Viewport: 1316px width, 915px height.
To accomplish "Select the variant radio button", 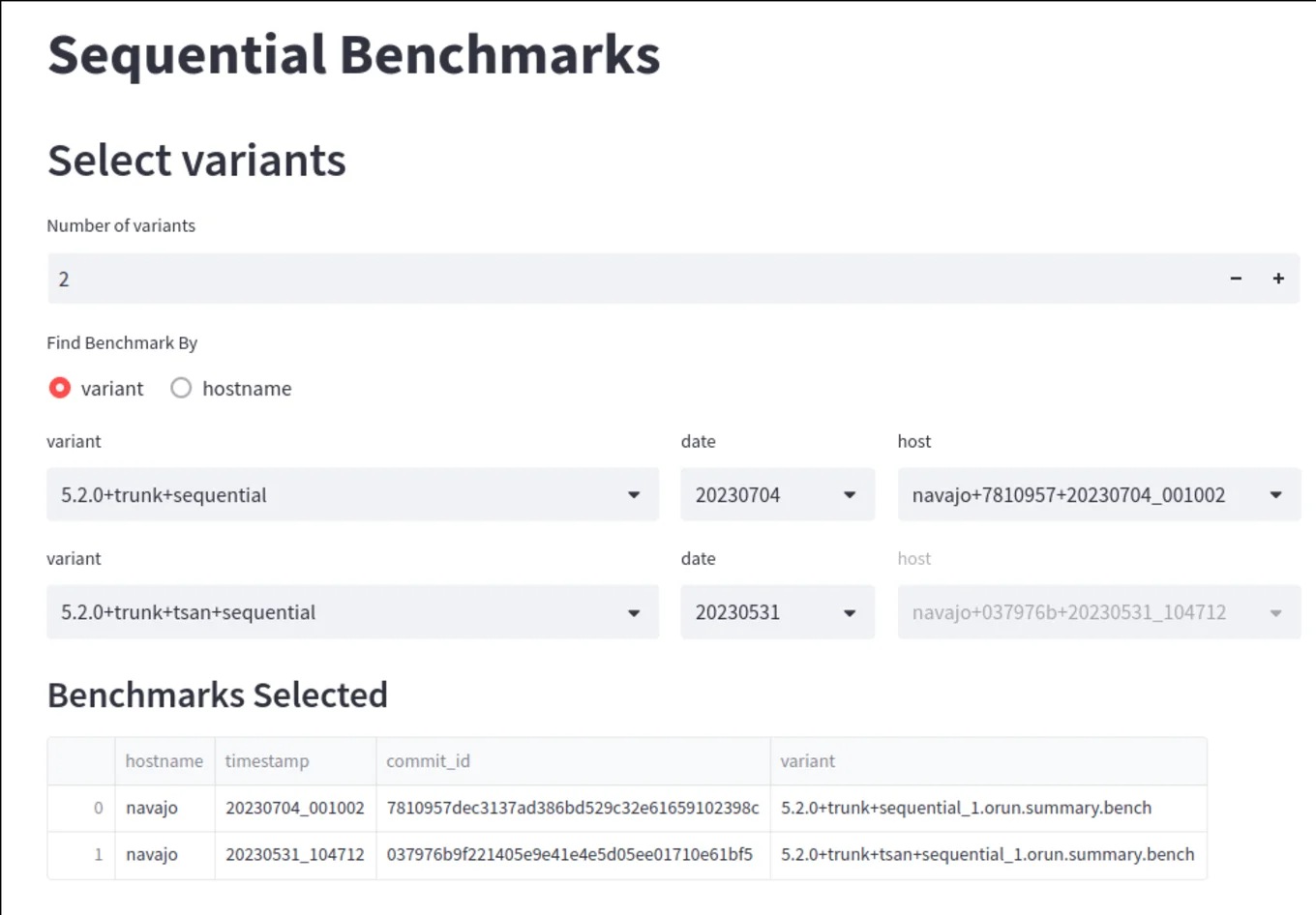I will tap(59, 388).
